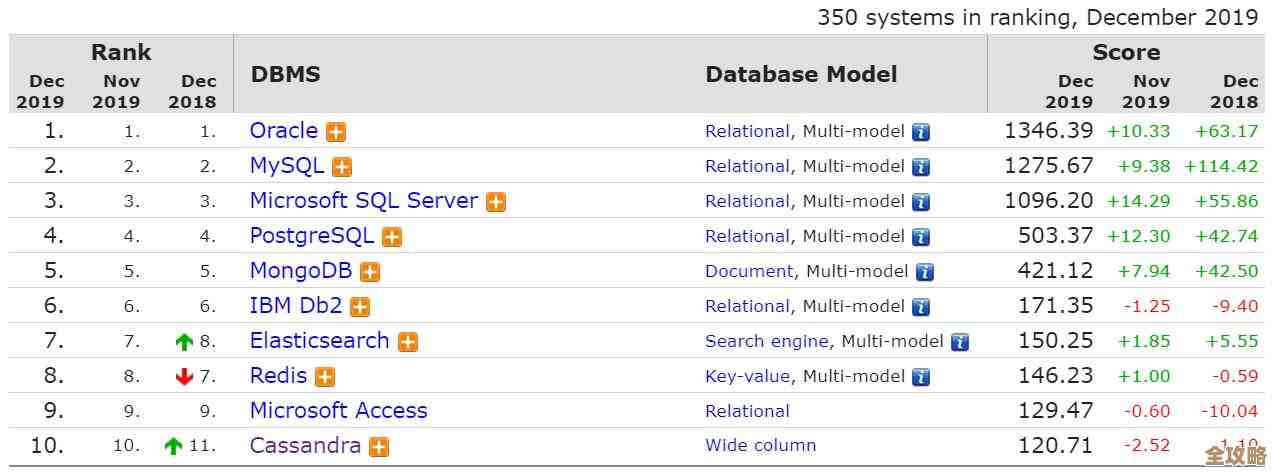This screenshot has width=1272, height=474.
Task: Open the Oracle DBMS link
Action: coord(283,131)
